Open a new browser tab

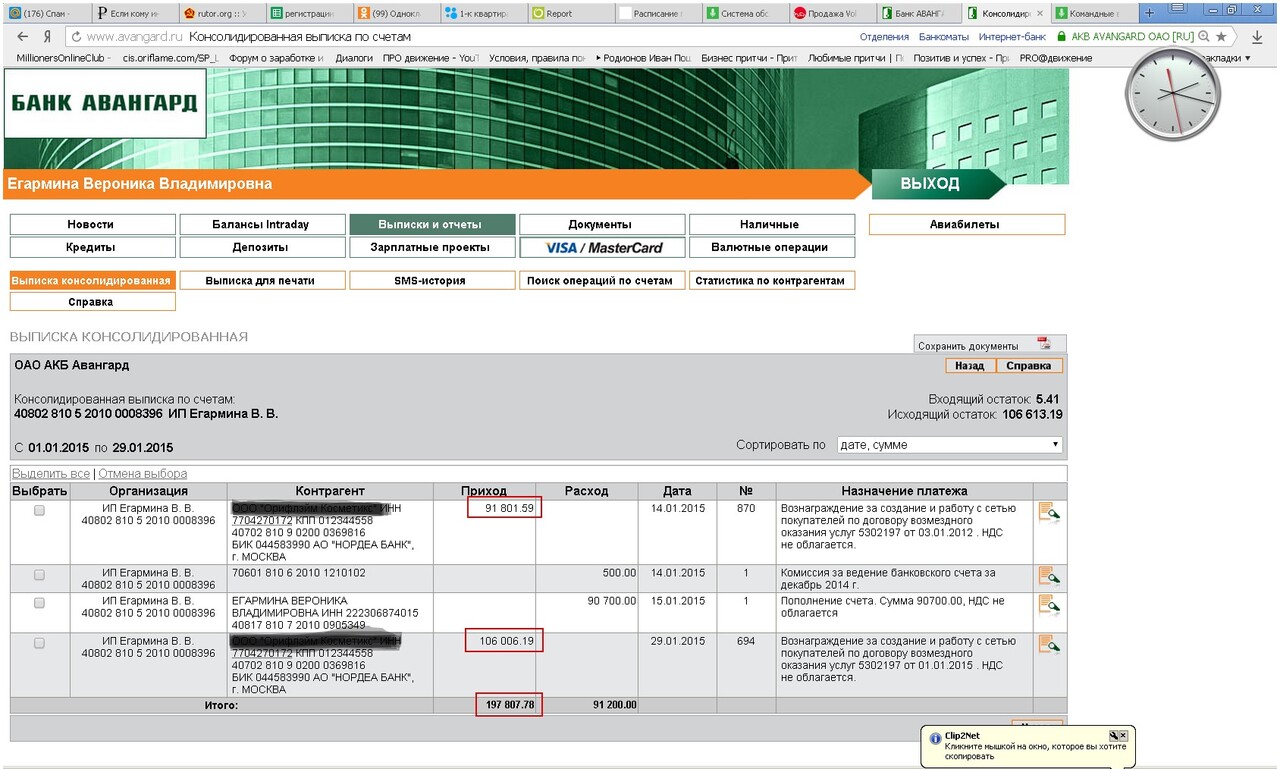tap(1149, 13)
